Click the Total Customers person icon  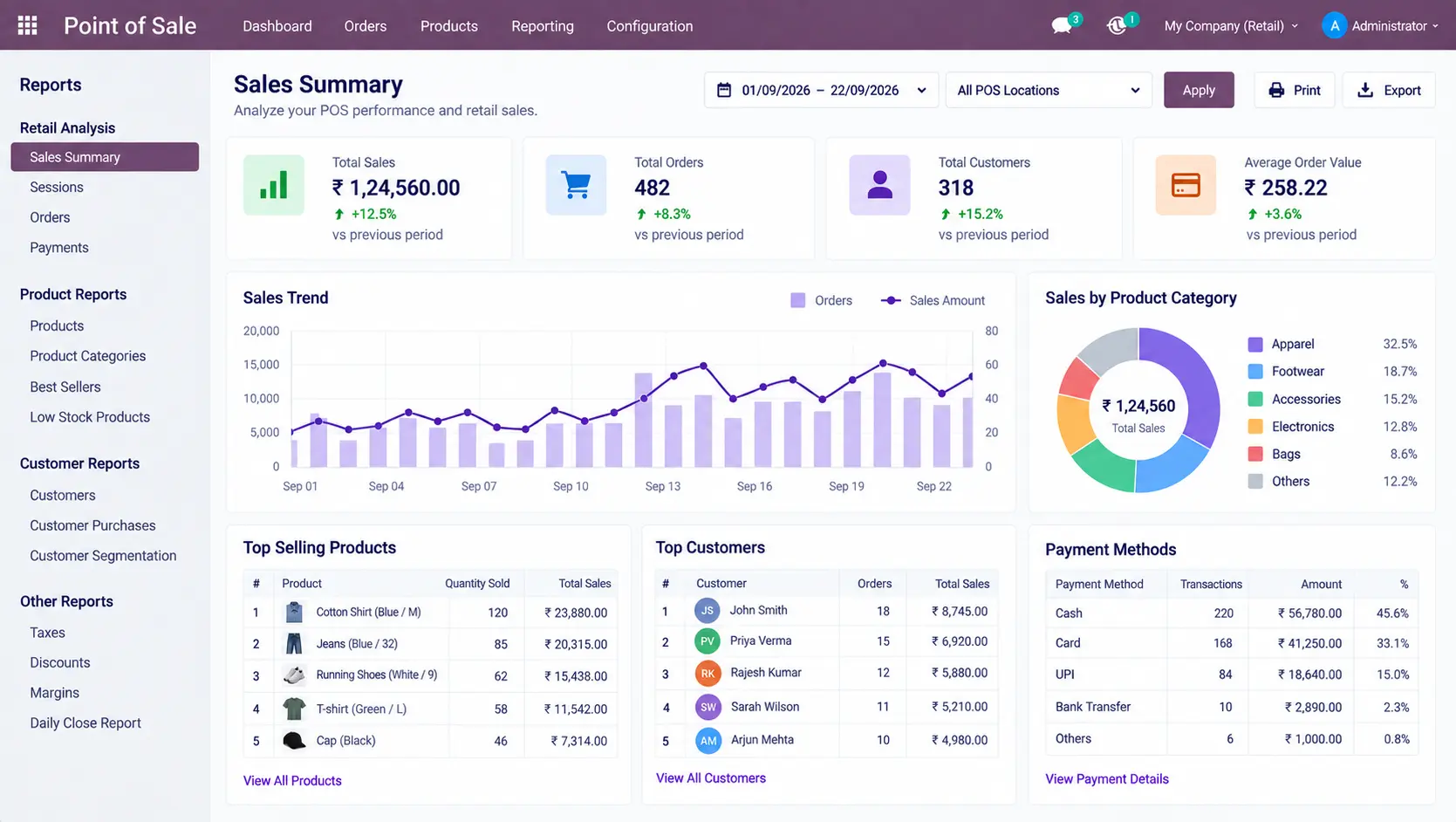(879, 185)
